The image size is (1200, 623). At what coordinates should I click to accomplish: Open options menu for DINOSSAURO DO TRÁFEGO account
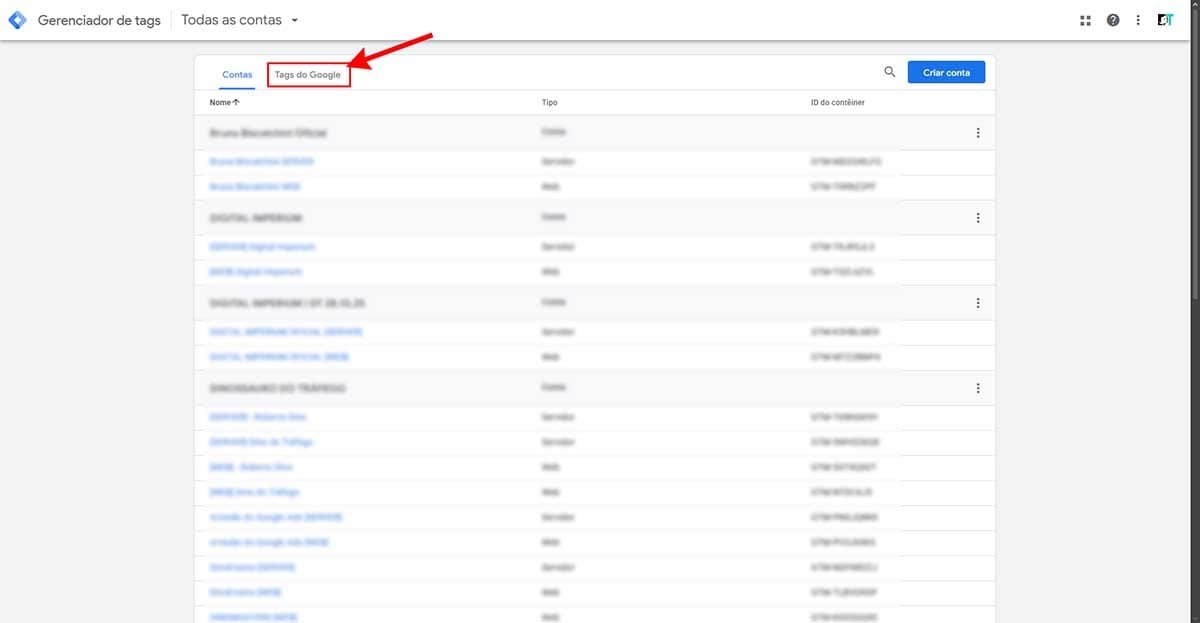[978, 388]
